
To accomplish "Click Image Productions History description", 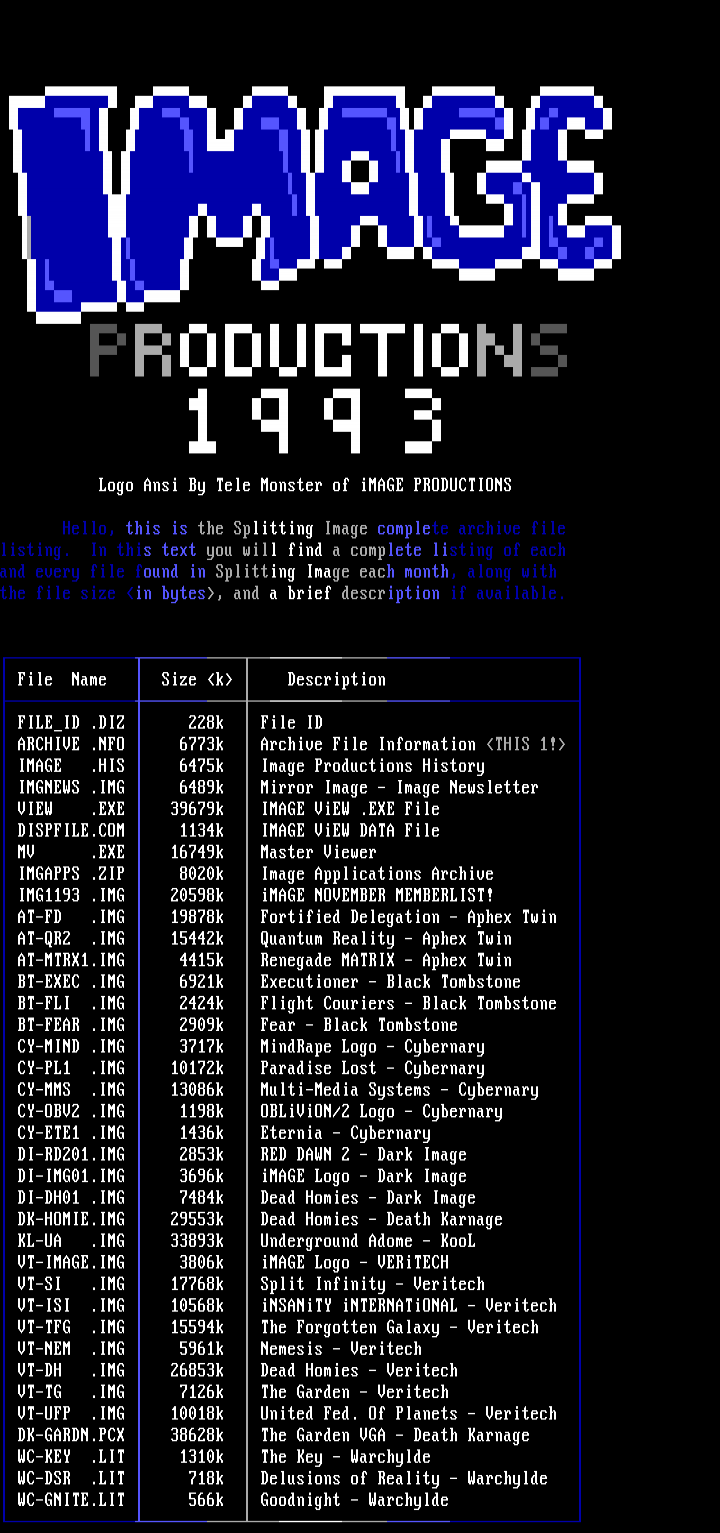I will click(372, 766).
